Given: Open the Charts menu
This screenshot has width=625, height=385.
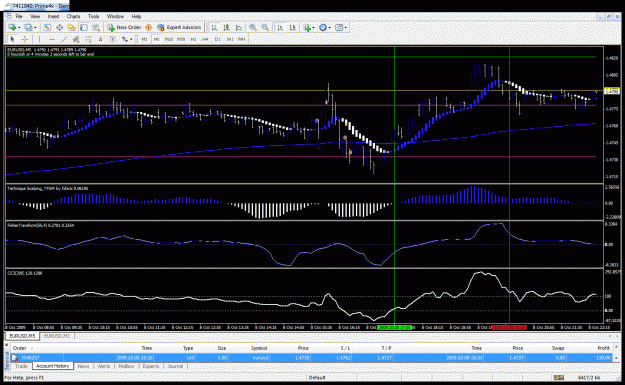Looking at the screenshot, I should pos(73,16).
